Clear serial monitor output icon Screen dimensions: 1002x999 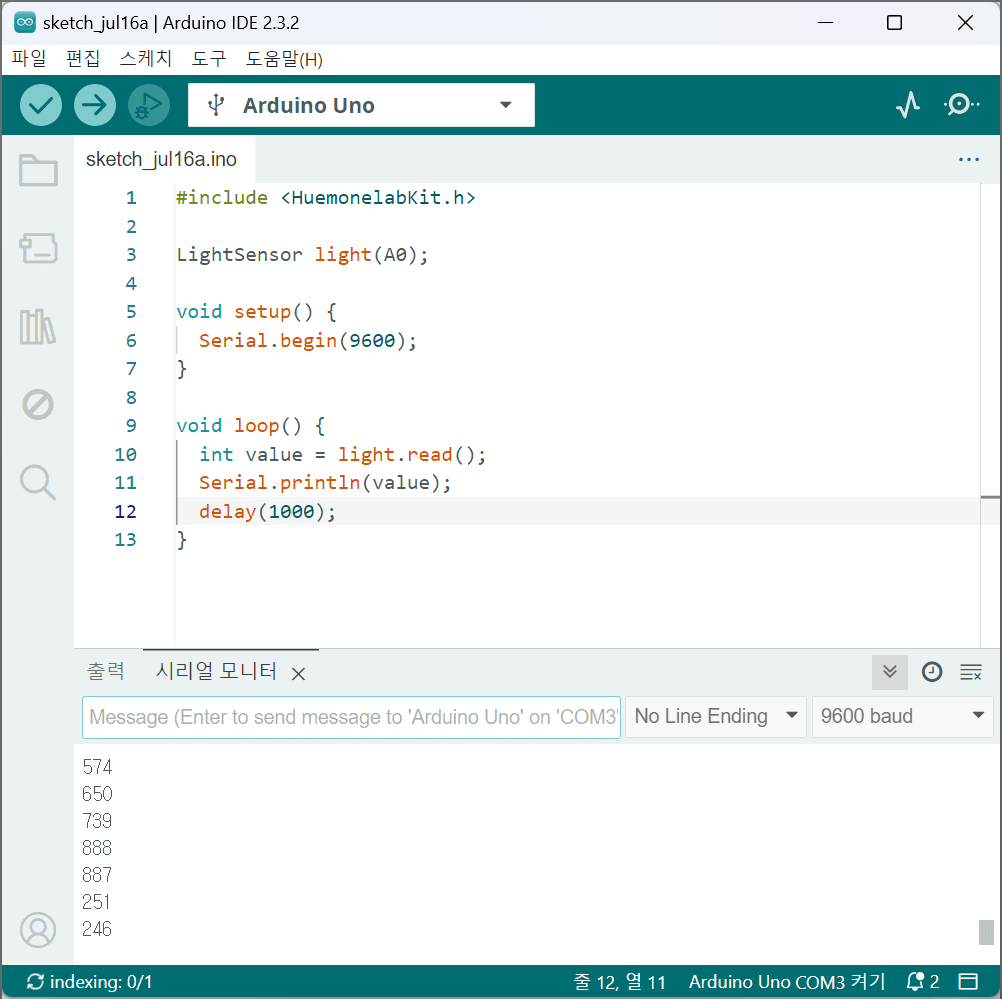(x=971, y=672)
